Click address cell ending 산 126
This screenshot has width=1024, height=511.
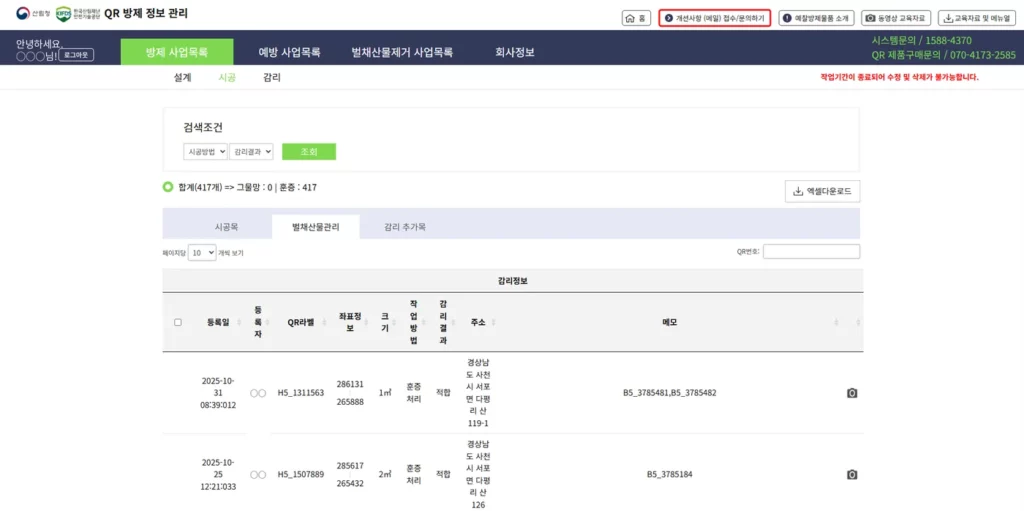pyautogui.click(x=478, y=474)
